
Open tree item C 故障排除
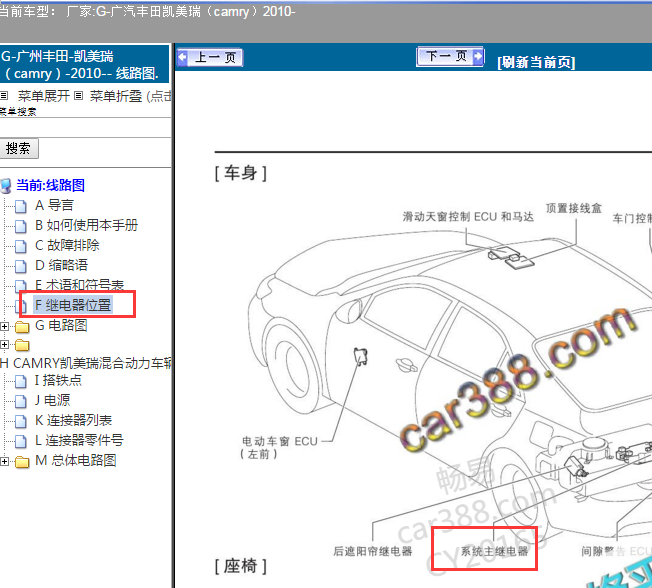67,245
